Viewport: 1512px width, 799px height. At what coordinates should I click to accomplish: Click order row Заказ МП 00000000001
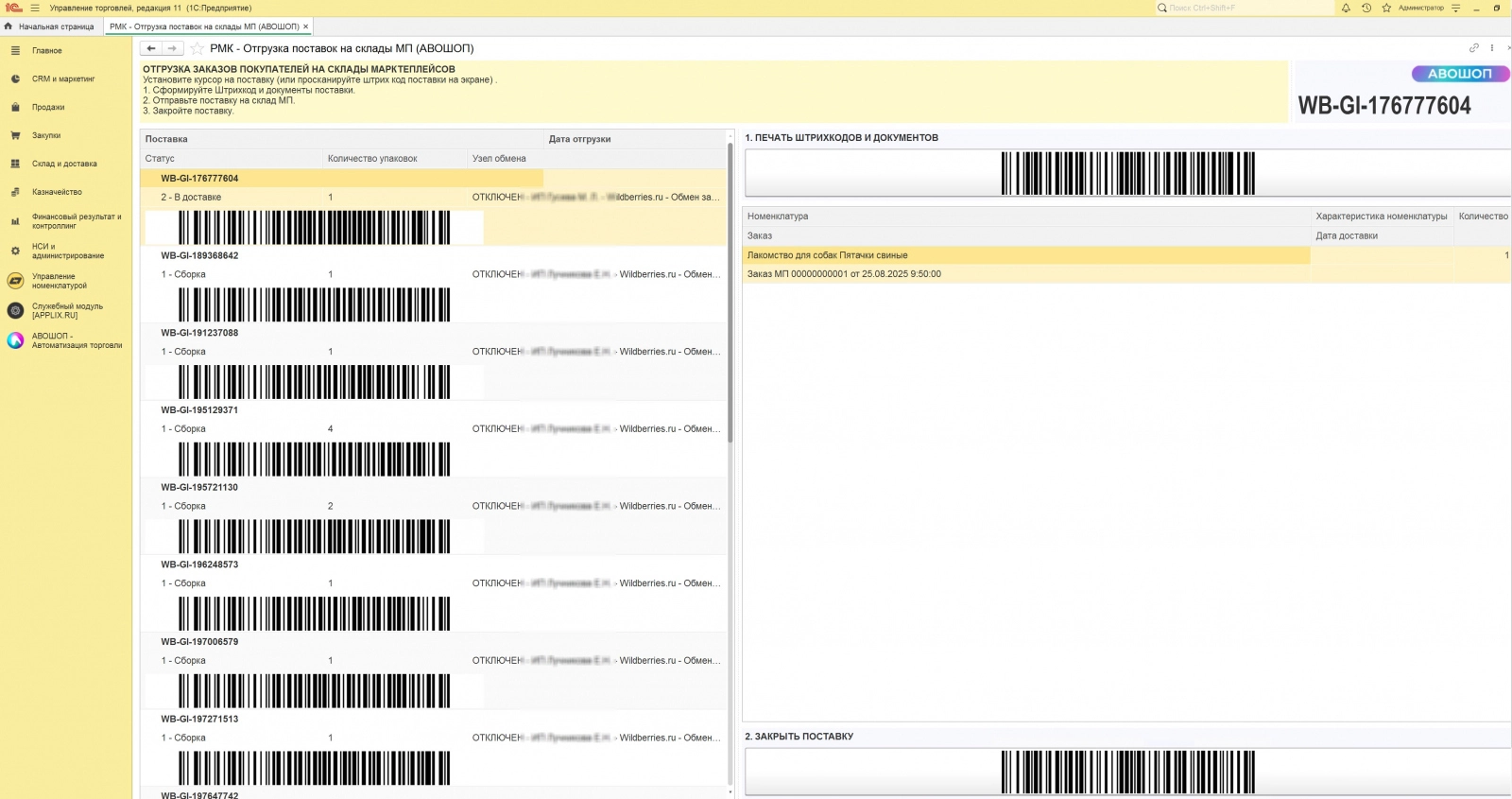[844, 274]
